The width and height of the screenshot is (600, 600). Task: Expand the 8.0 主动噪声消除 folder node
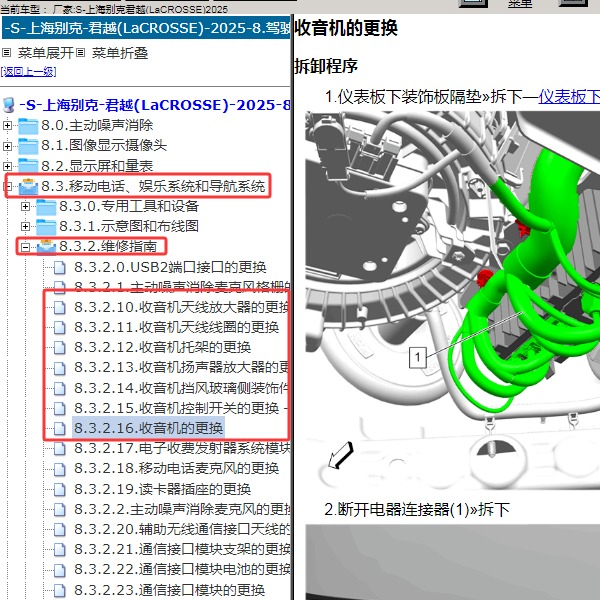pyautogui.click(x=7, y=126)
